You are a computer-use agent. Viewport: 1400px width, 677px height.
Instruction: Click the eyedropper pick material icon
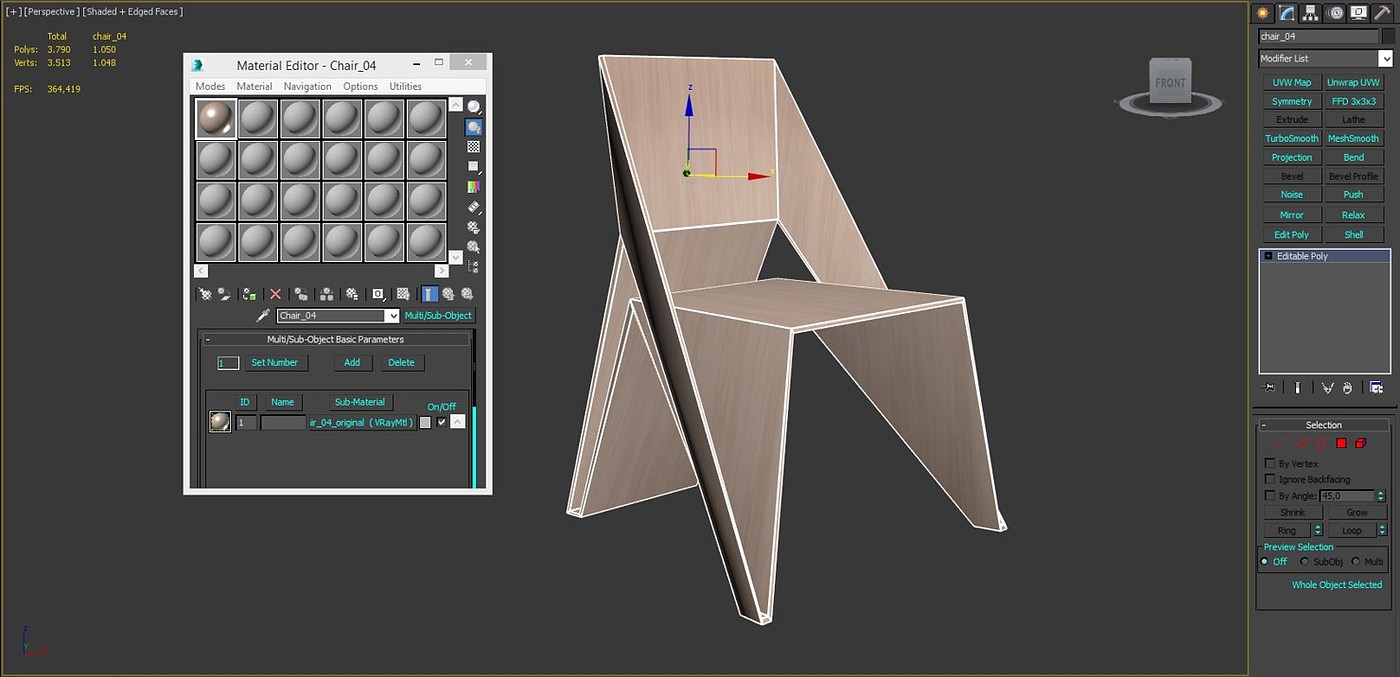tap(264, 316)
